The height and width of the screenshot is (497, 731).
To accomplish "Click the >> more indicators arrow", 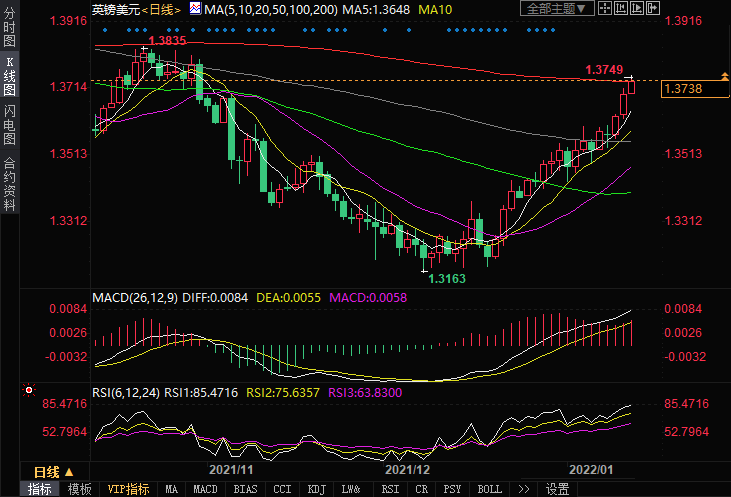I will (523, 489).
